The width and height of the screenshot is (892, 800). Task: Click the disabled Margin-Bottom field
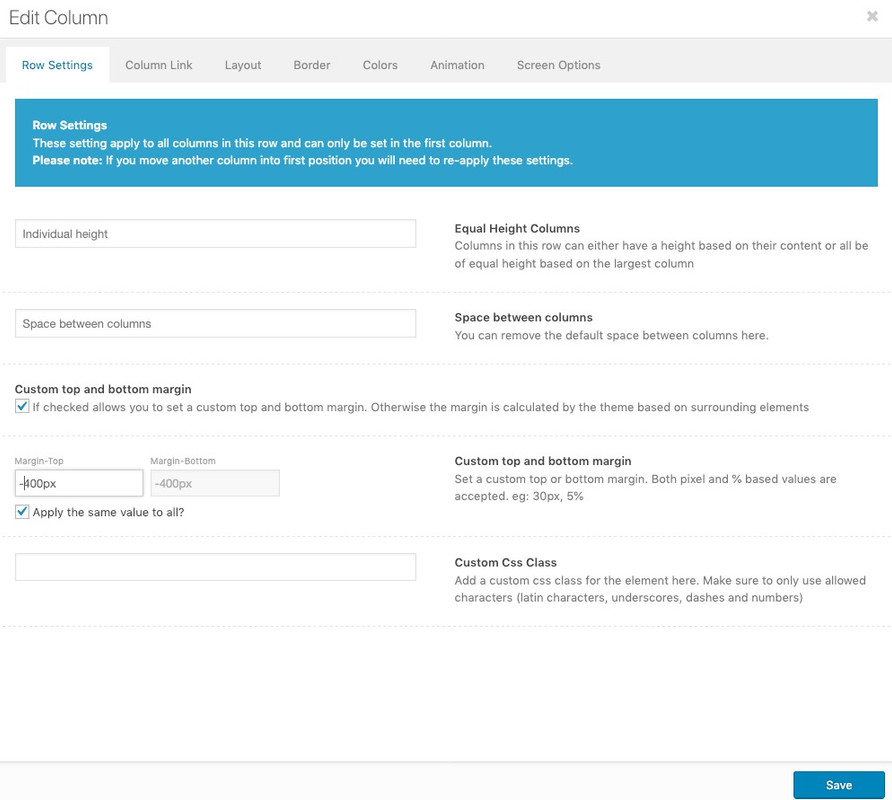pyautogui.click(x=215, y=483)
